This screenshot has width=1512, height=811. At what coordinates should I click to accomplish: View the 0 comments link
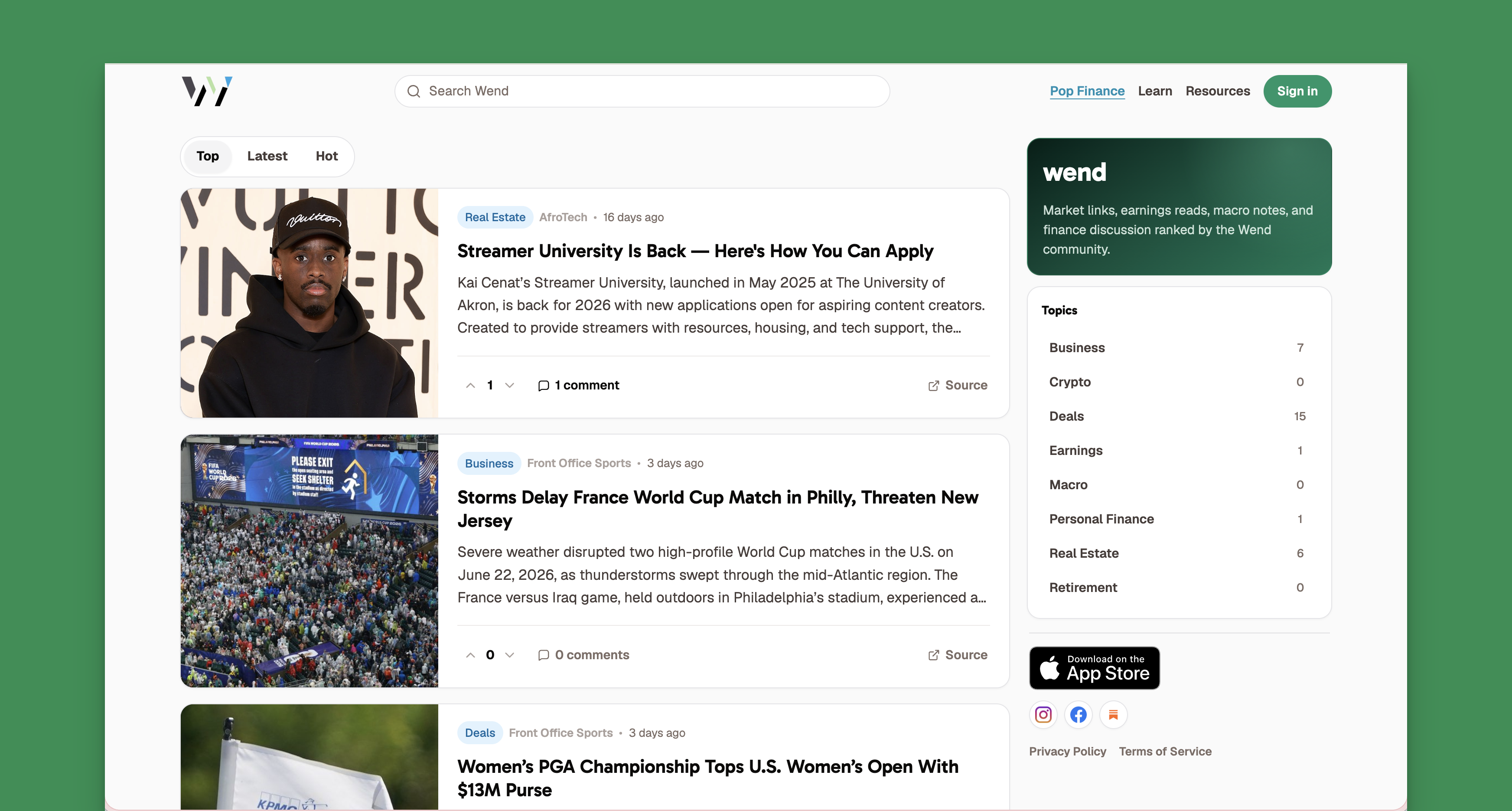point(583,655)
